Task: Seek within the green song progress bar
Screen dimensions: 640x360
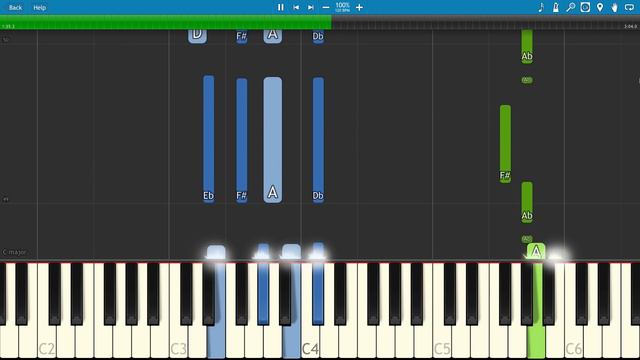Action: pyautogui.click(x=166, y=22)
